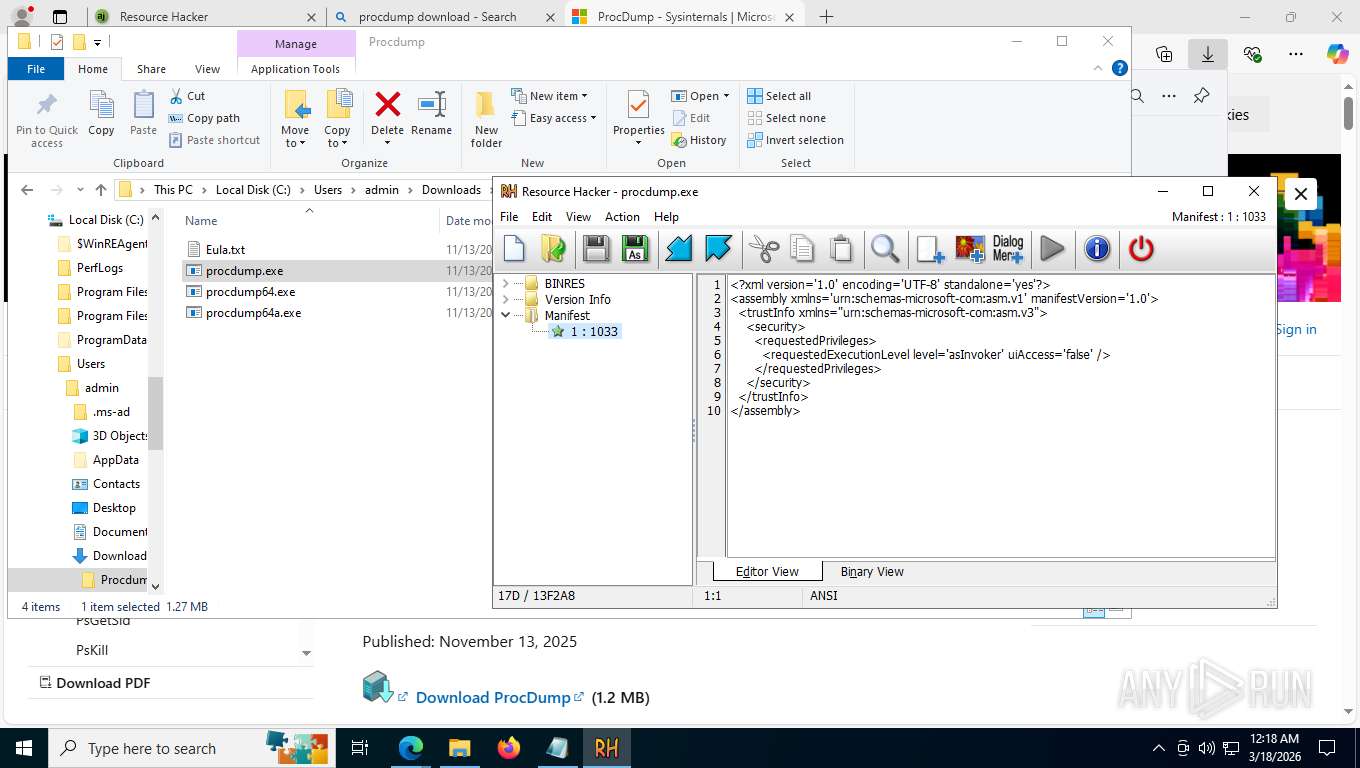Open New item dropdown

pos(549,96)
